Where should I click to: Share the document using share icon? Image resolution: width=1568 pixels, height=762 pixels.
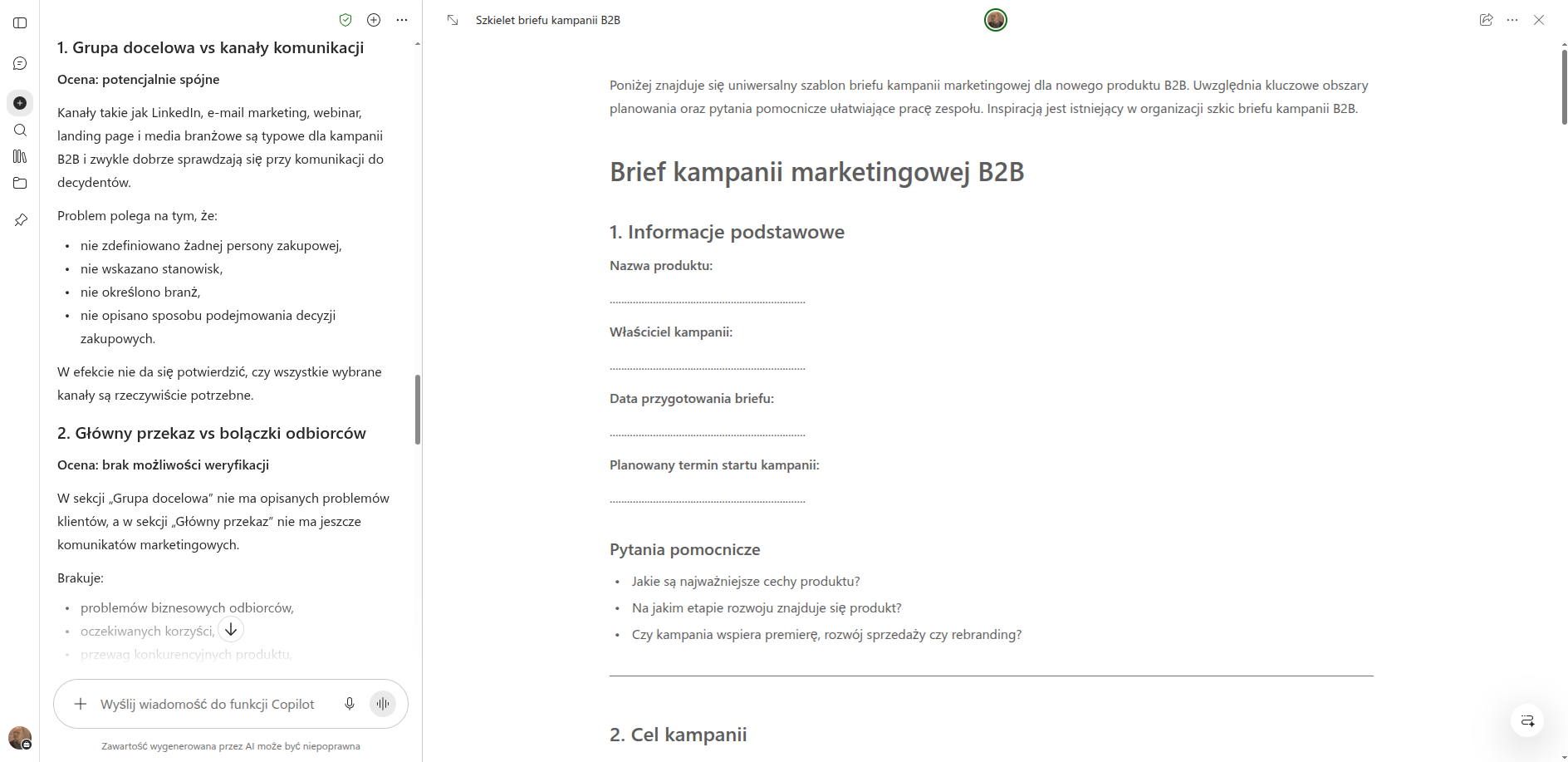pyautogui.click(x=1486, y=20)
